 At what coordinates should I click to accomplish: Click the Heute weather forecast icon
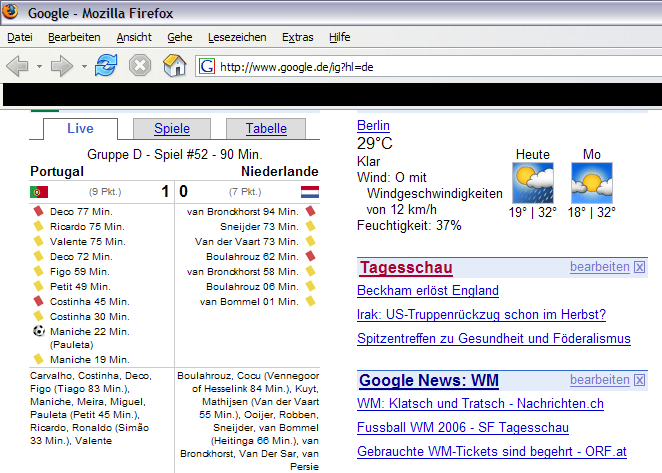point(533,183)
